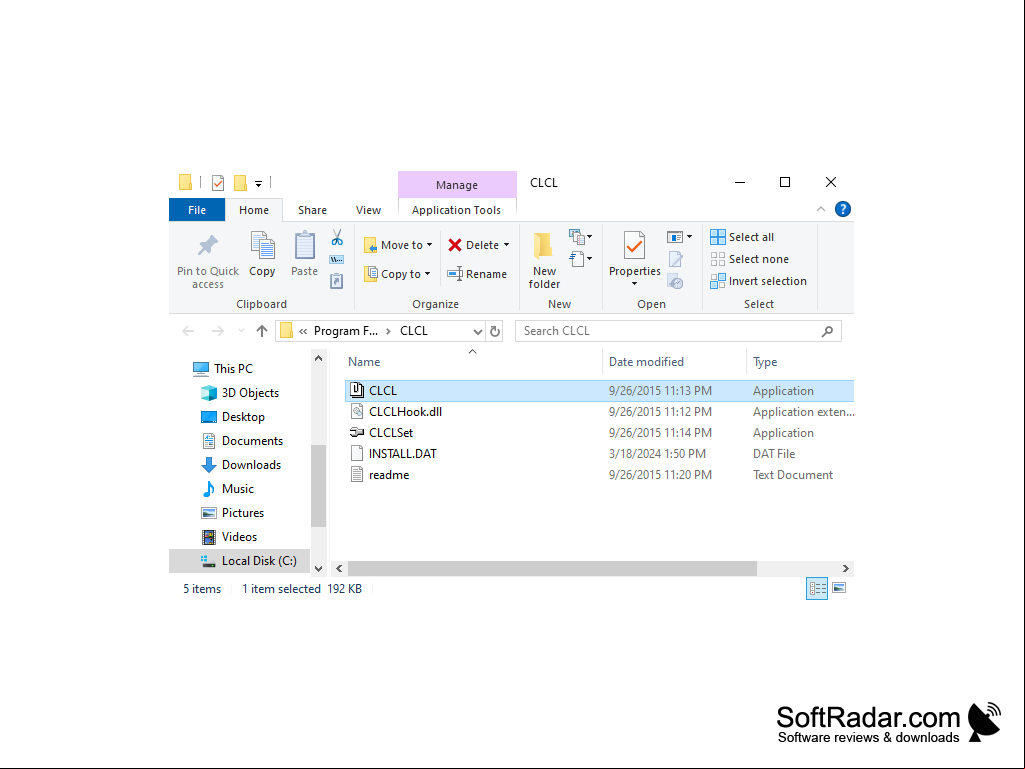Click the Paste shortcut icon
The image size is (1025, 769).
(x=337, y=281)
